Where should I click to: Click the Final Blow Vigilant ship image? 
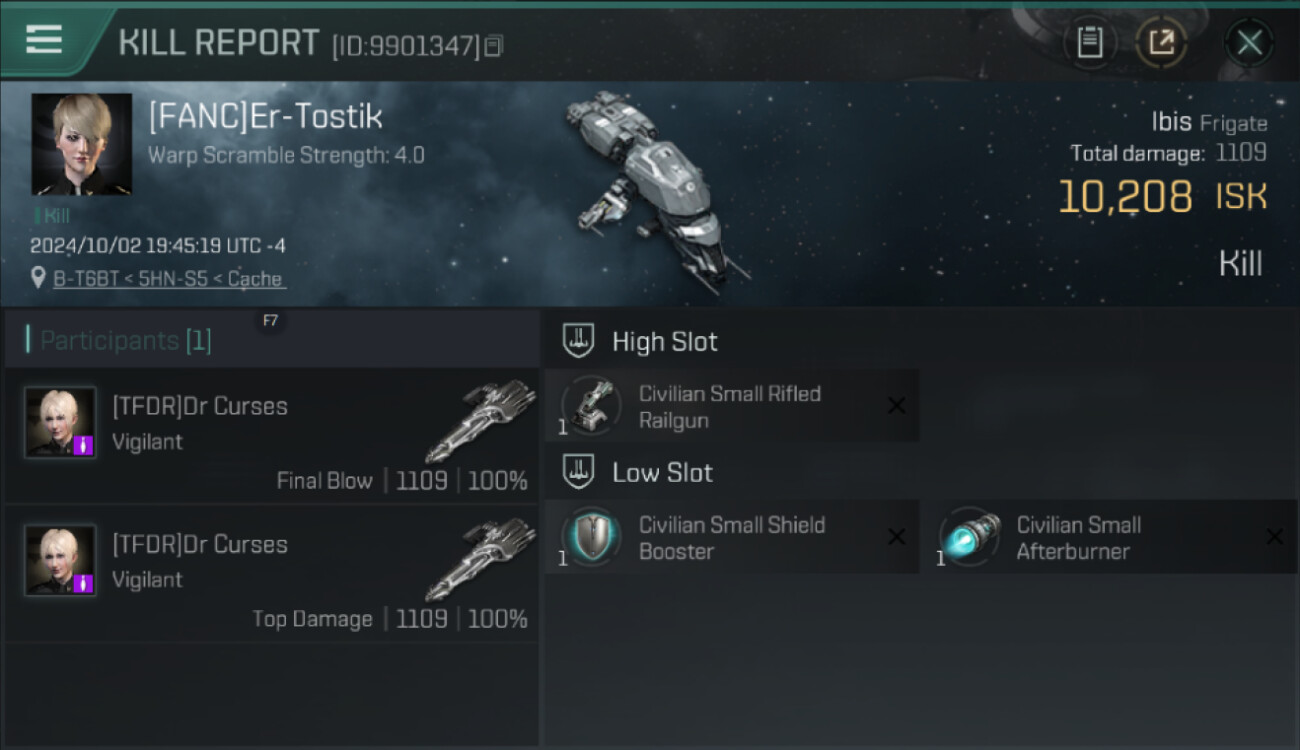[482, 419]
